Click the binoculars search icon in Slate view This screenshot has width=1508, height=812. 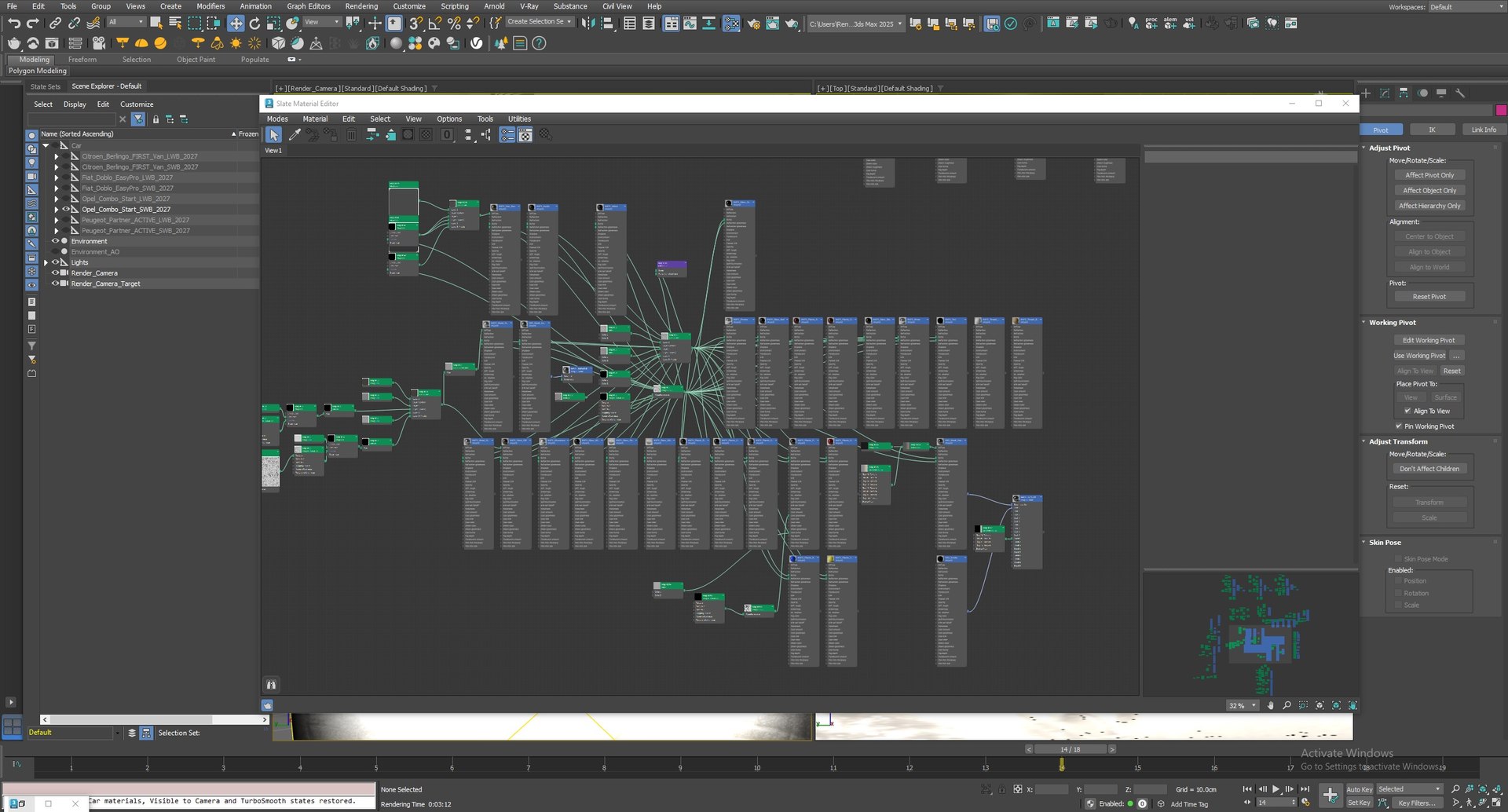point(271,685)
